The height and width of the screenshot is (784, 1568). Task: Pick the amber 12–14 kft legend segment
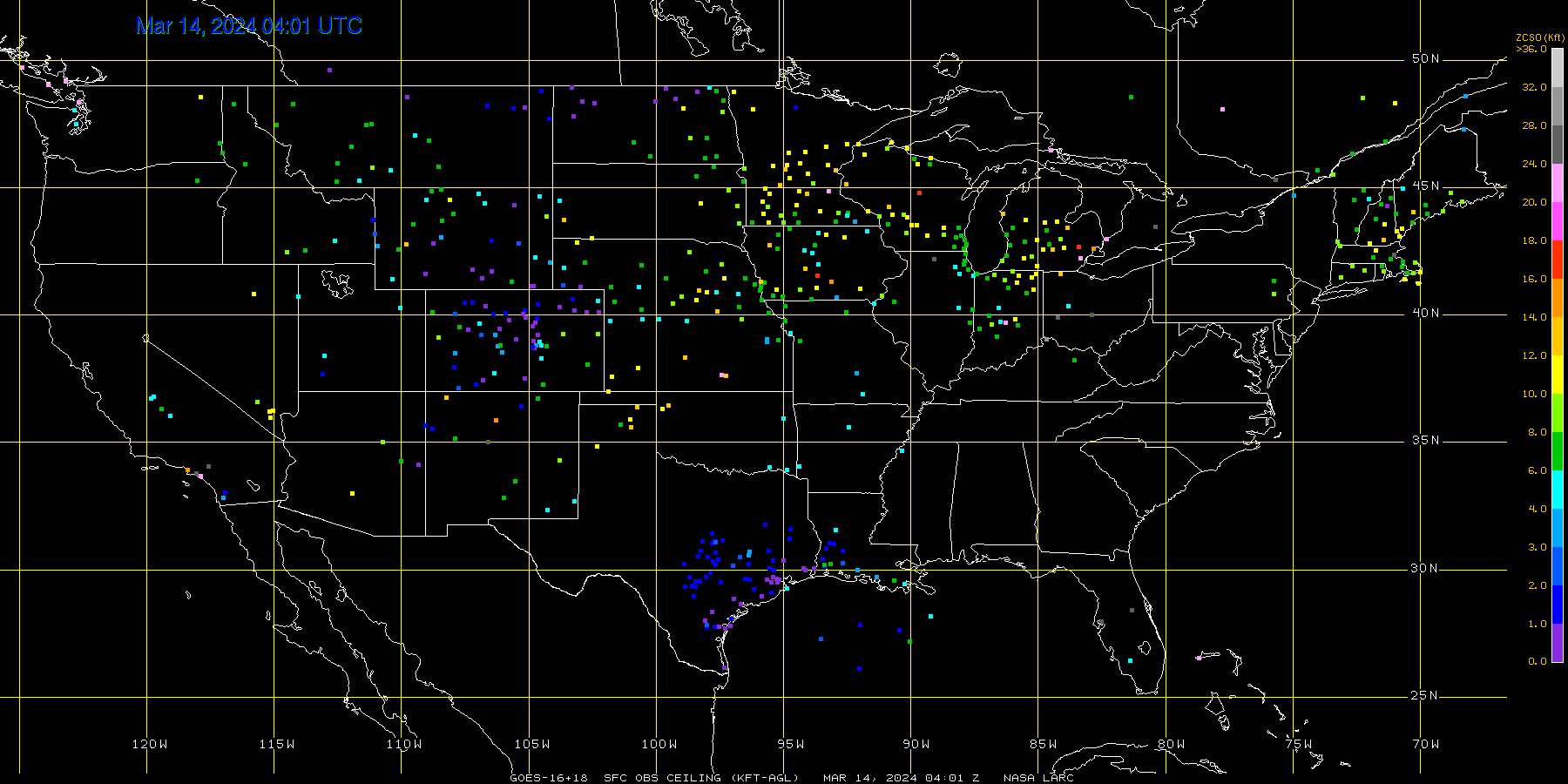(x=1558, y=336)
